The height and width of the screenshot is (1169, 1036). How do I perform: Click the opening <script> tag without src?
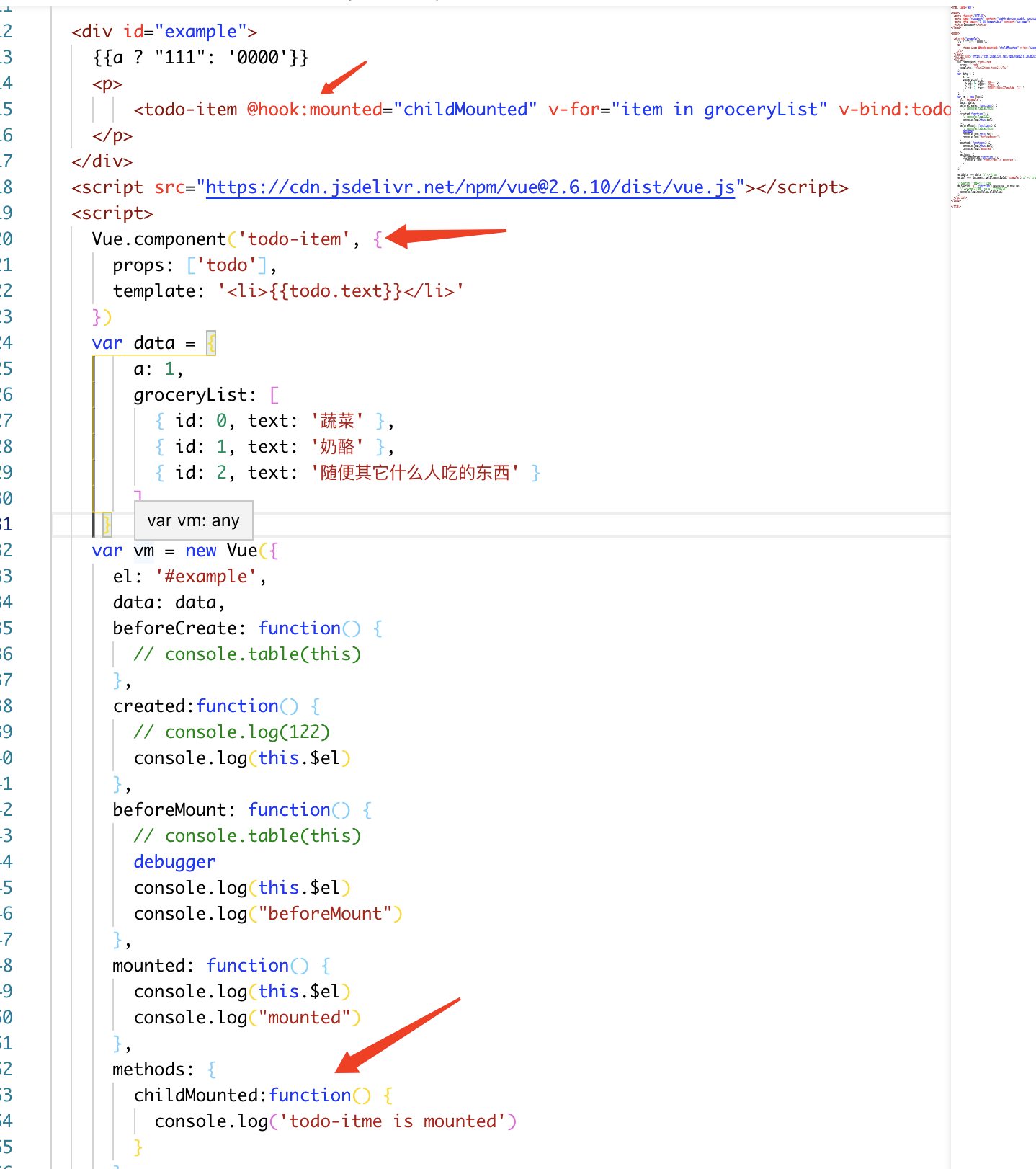(112, 213)
